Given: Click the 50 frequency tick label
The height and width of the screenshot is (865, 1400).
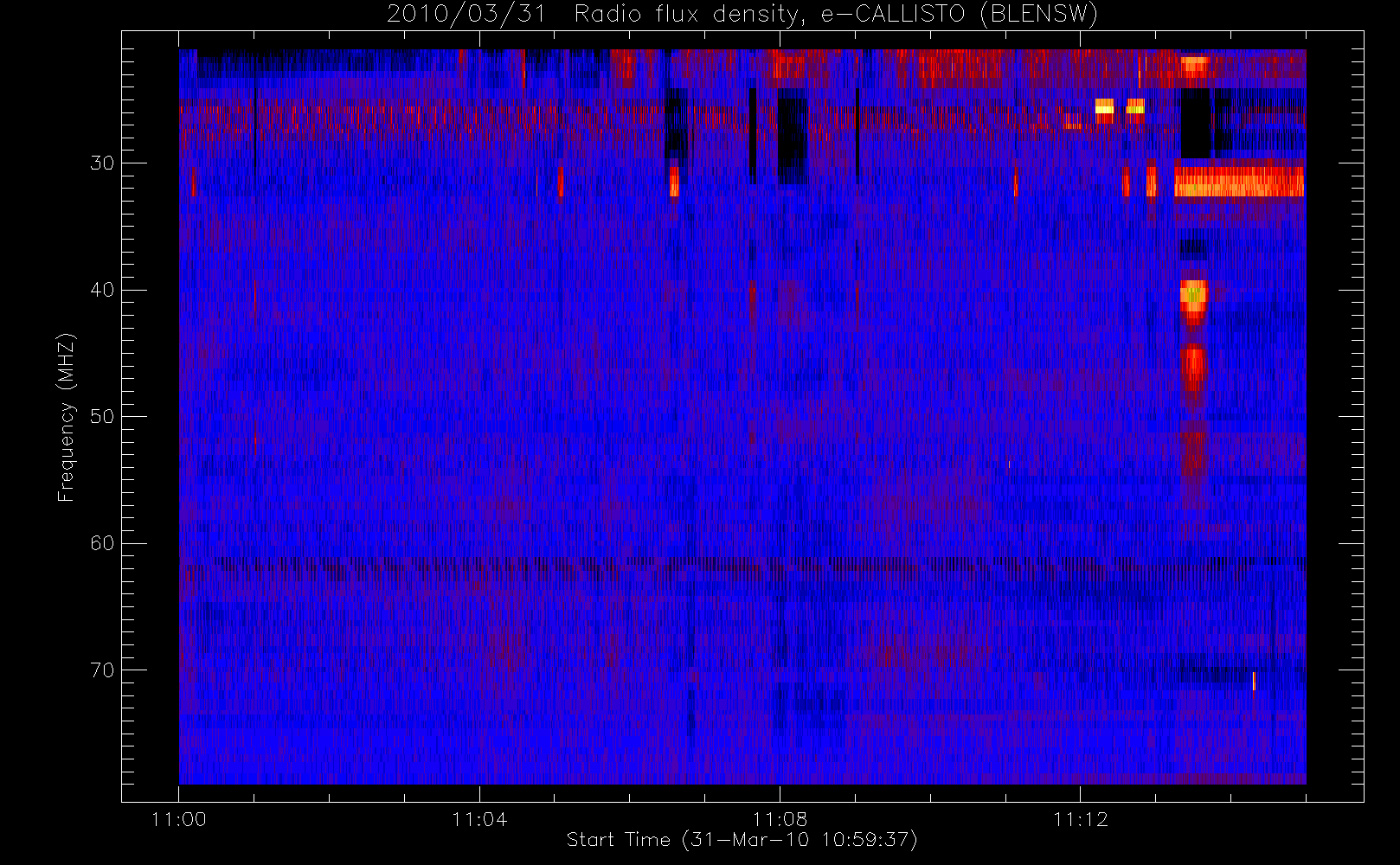Looking at the screenshot, I should click(x=102, y=417).
